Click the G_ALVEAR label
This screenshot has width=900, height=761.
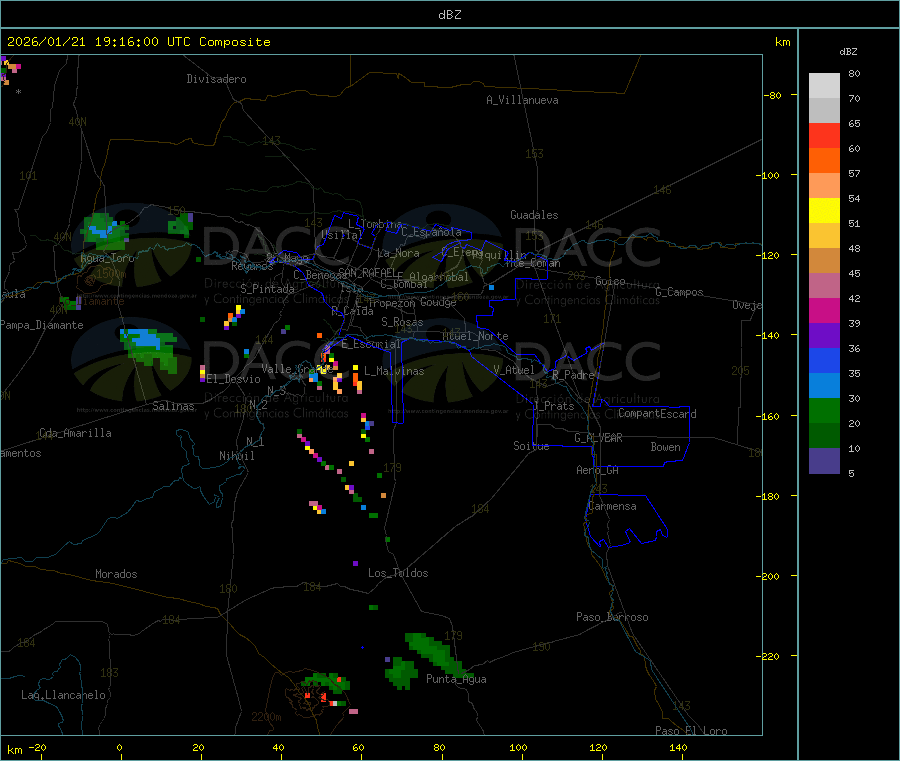point(599,438)
